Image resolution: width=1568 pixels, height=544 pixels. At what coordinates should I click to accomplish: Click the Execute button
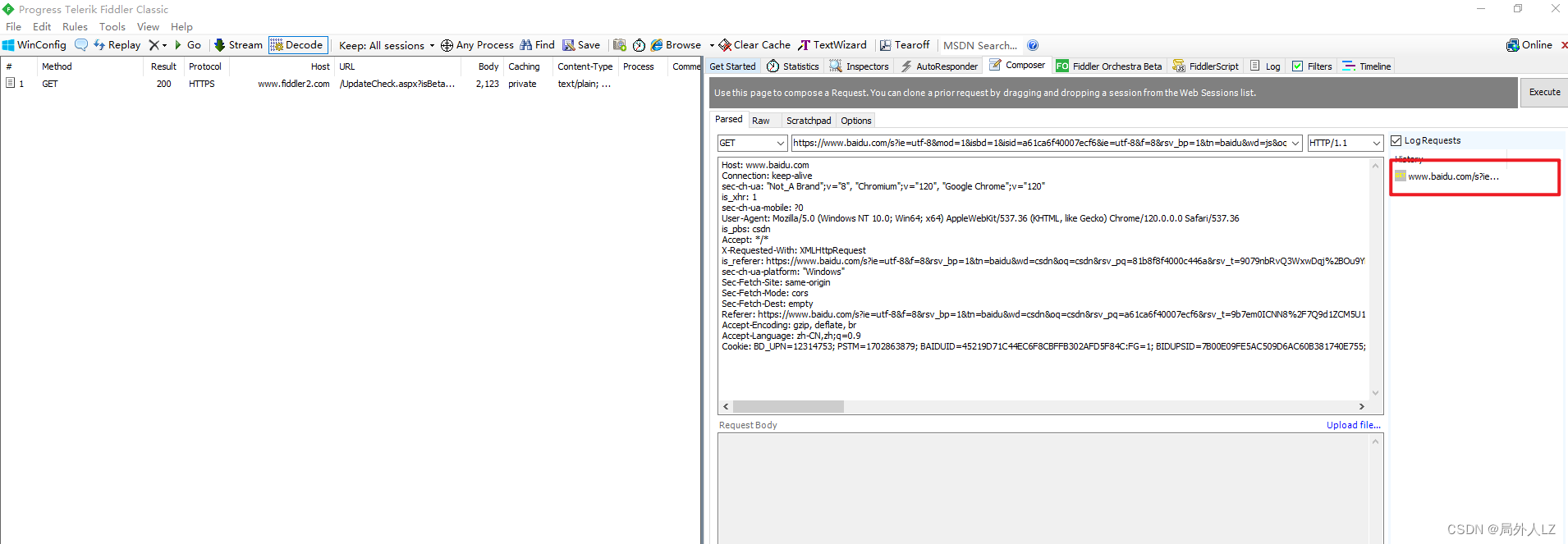pos(1544,92)
